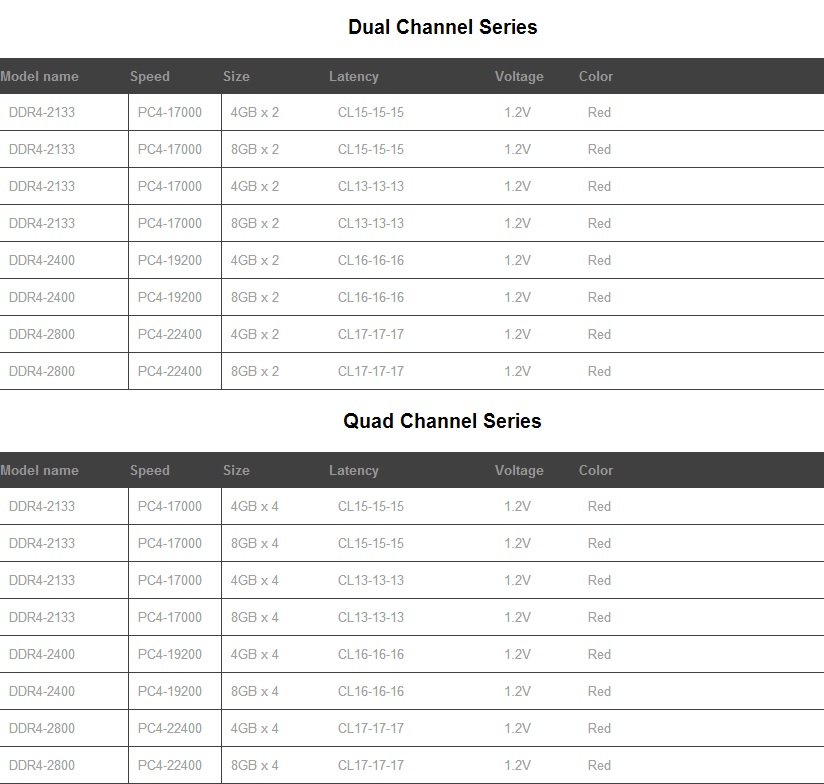Click CL17-17-17 latency in the 4GB x 4 row

(x=371, y=728)
